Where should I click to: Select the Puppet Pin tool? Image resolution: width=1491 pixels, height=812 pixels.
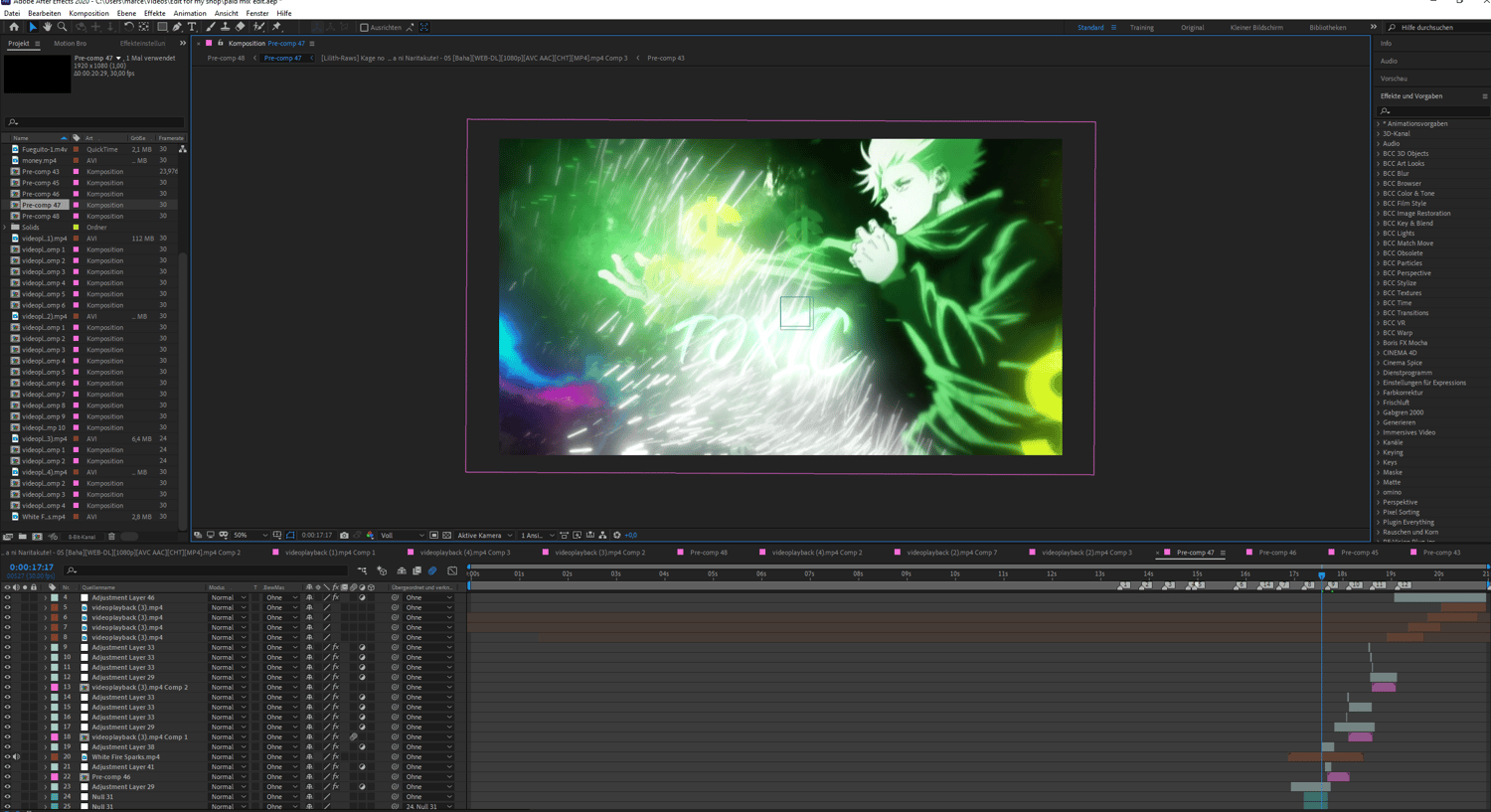pyautogui.click(x=276, y=27)
